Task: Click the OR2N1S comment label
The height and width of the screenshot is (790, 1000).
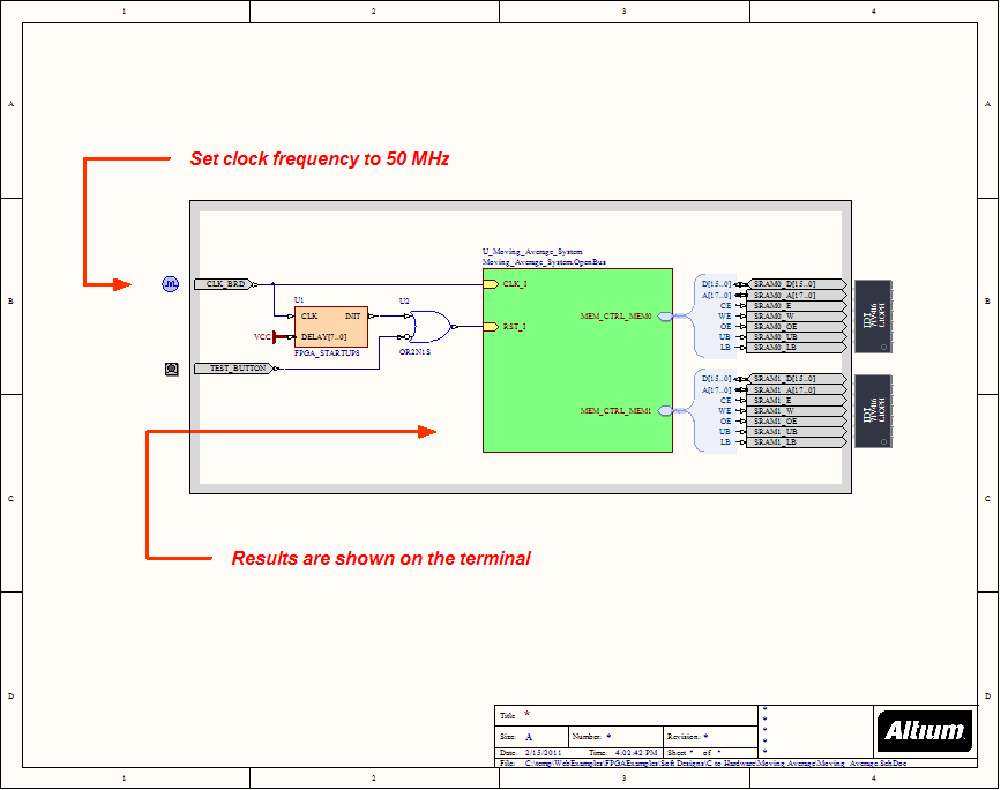Action: click(x=415, y=353)
